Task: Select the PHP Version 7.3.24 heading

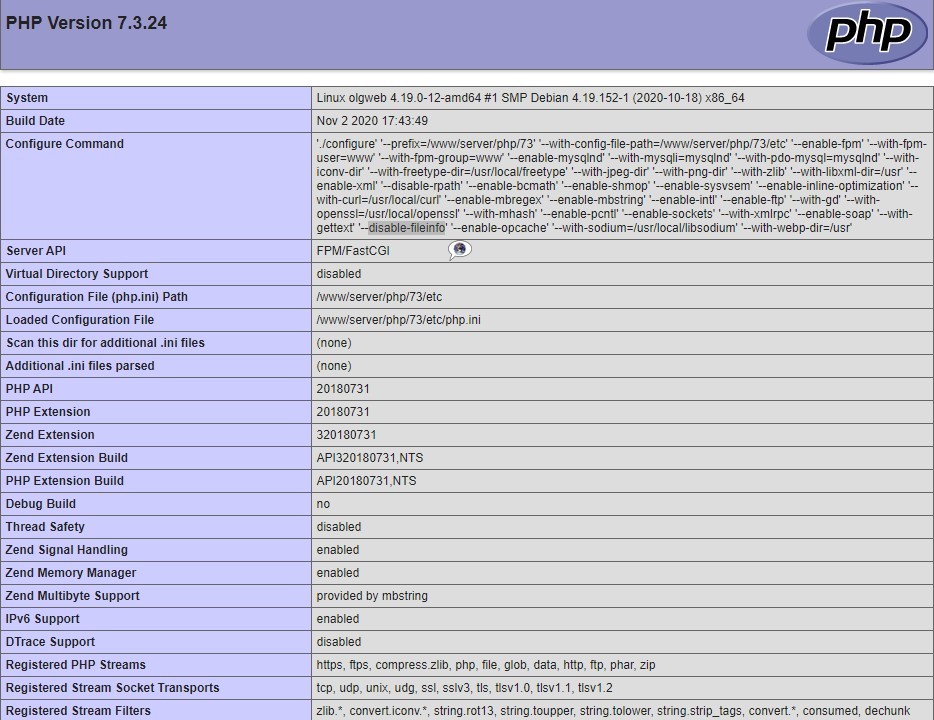Action: [x=86, y=23]
